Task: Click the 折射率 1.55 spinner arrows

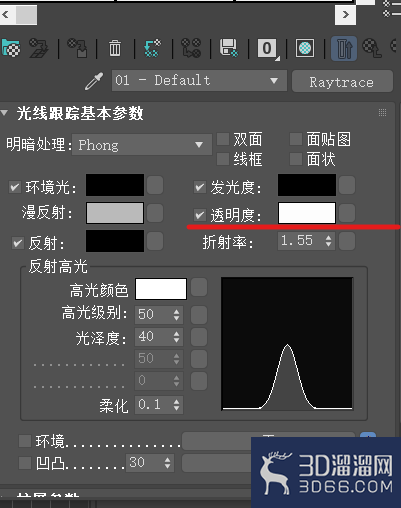Action: click(328, 241)
